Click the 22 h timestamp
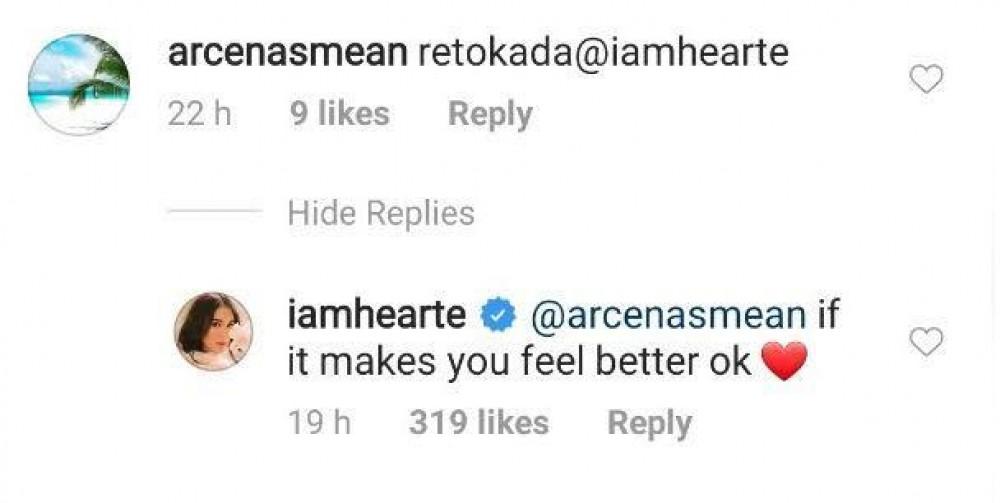Viewport: 1000px width, 503px height. pyautogui.click(x=199, y=115)
